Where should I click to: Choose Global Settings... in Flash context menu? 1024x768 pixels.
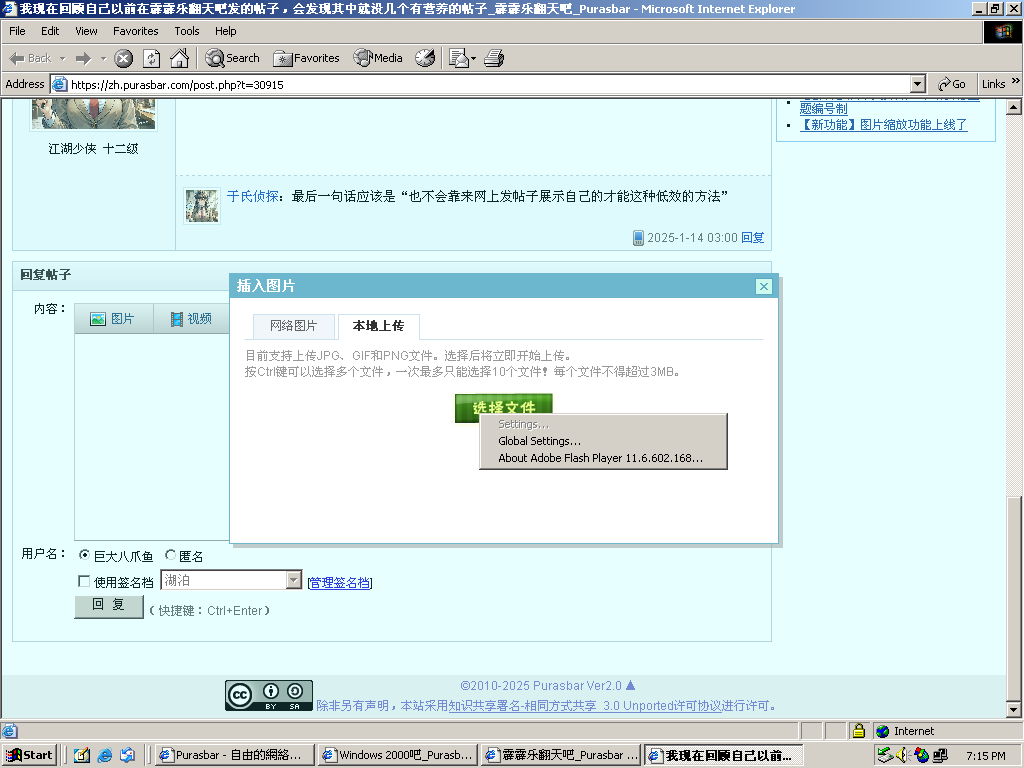coord(539,441)
